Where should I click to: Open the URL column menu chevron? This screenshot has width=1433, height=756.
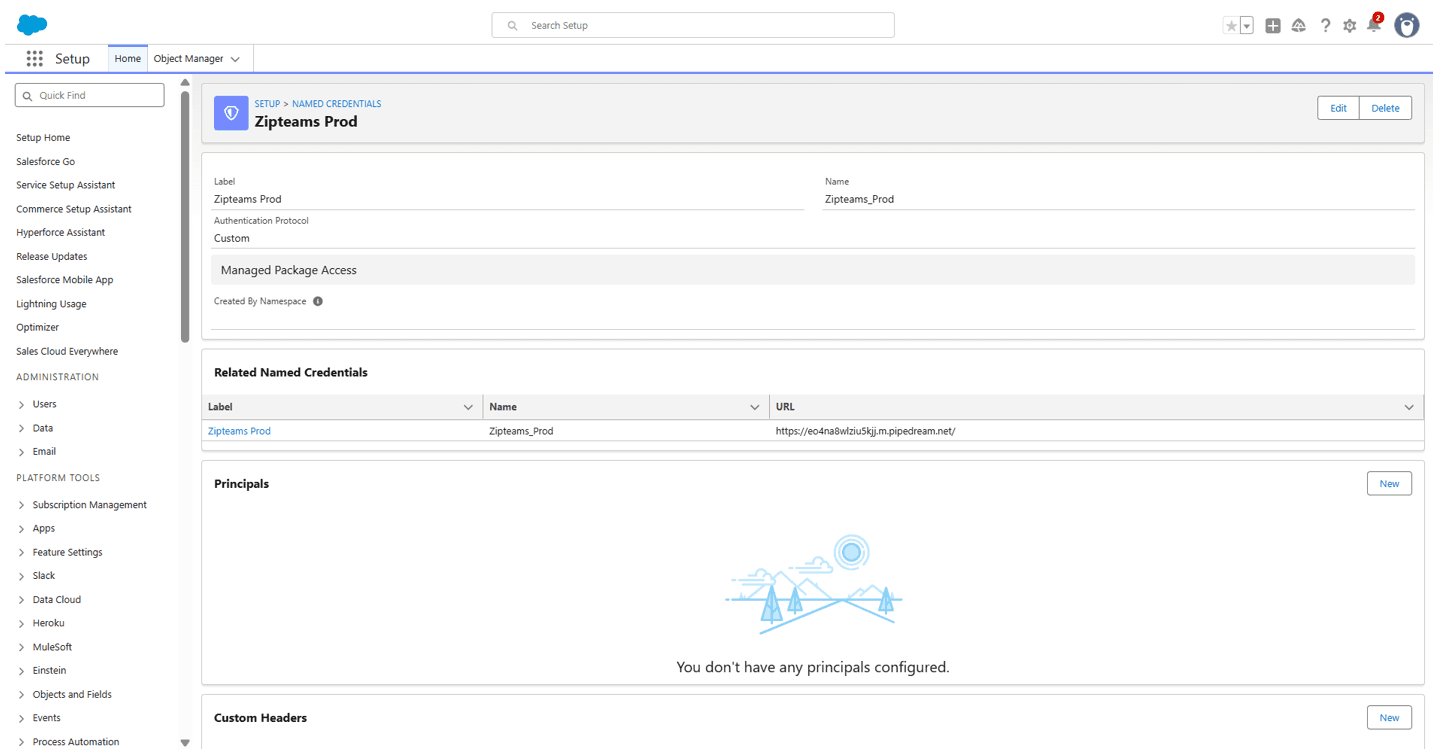1409,407
